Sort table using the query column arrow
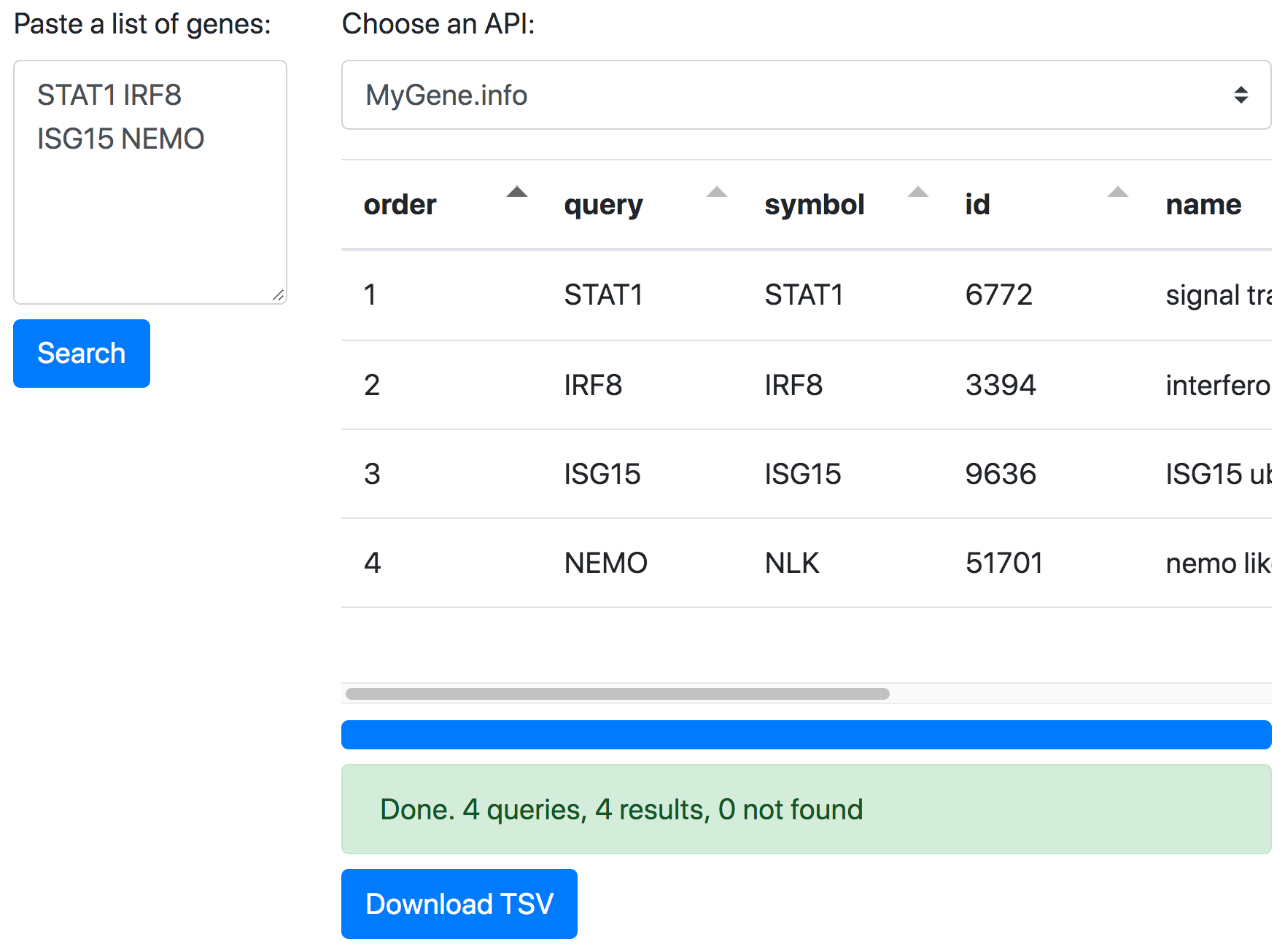The image size is (1285, 952). click(x=718, y=193)
